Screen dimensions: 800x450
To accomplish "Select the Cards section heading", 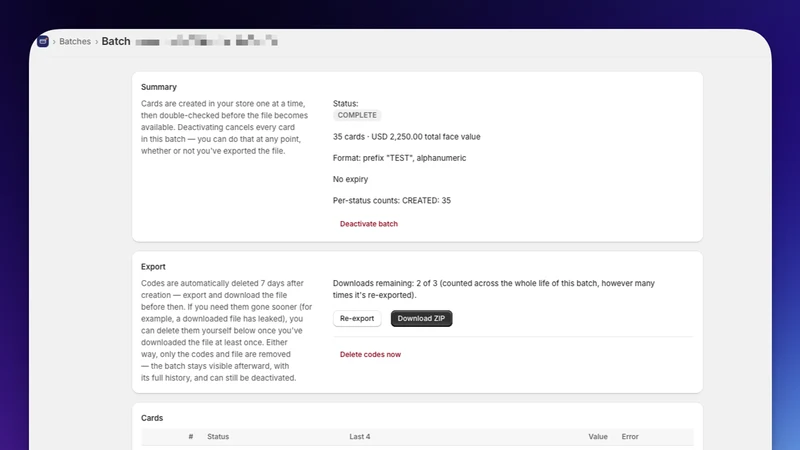I will coord(152,418).
